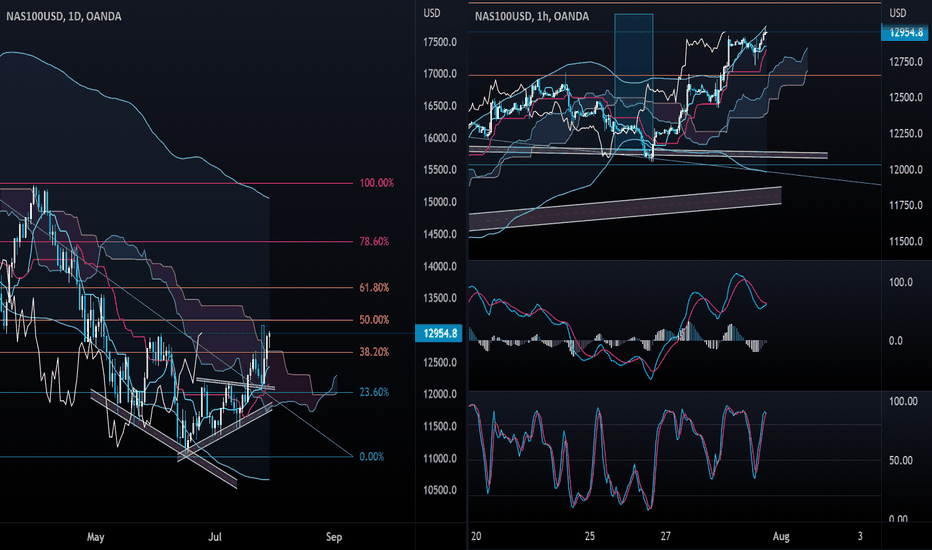932x550 pixels.
Task: Click 14000.0 on the daily price axis
Action: 440,266
